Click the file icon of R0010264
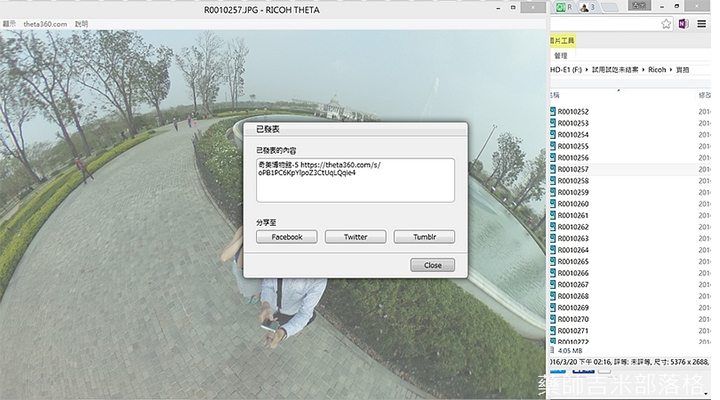Viewport: 720px width, 400px height. click(x=553, y=250)
